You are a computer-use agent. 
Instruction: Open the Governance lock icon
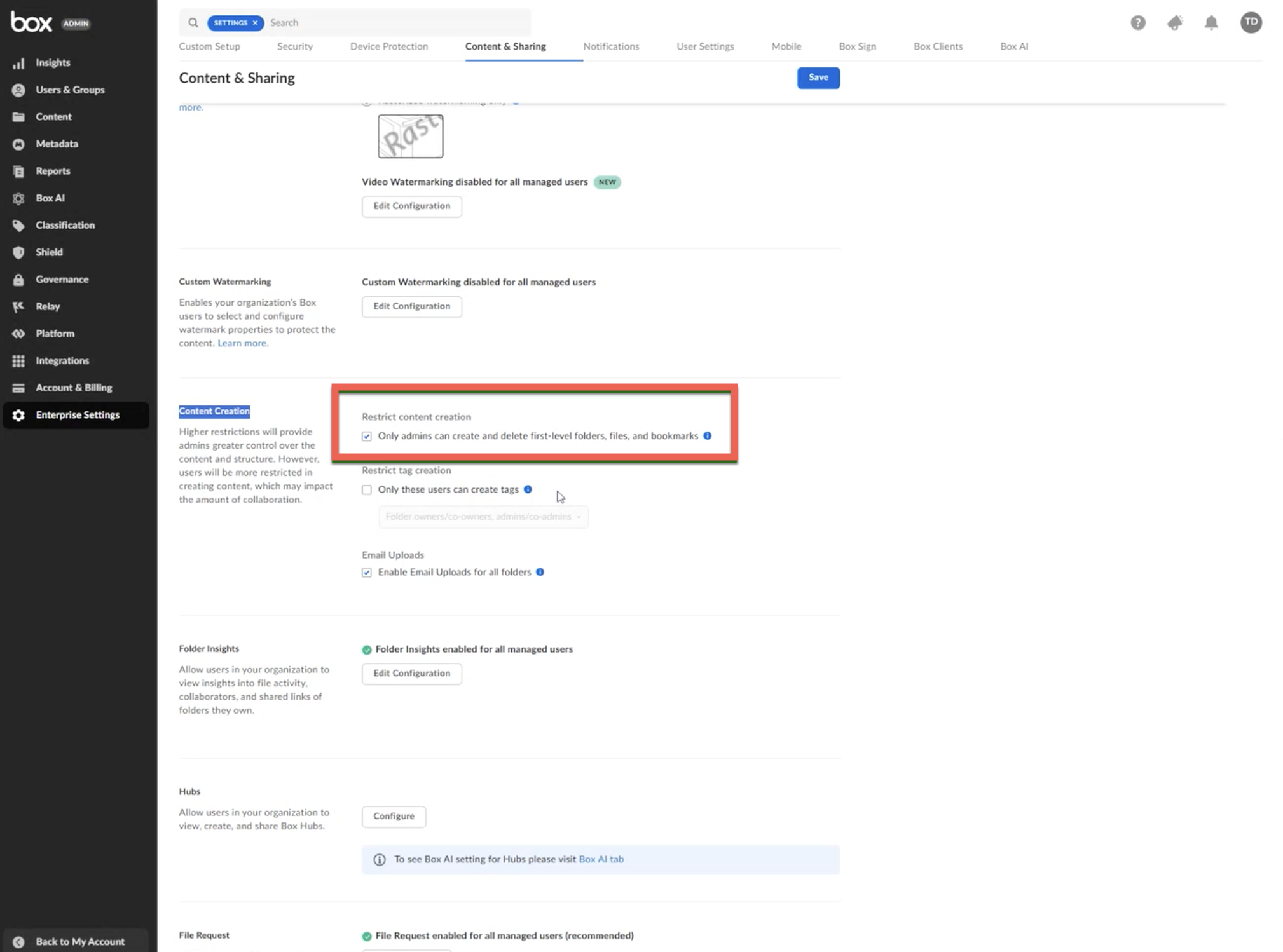pyautogui.click(x=18, y=280)
